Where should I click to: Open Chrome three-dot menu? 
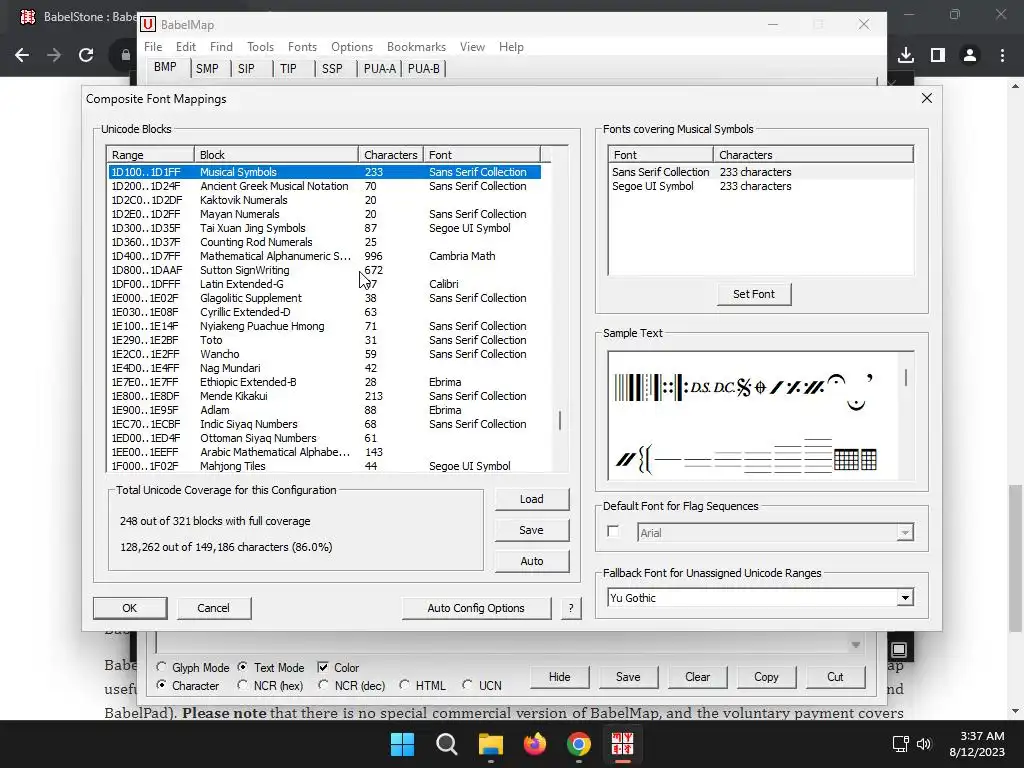[1002, 56]
